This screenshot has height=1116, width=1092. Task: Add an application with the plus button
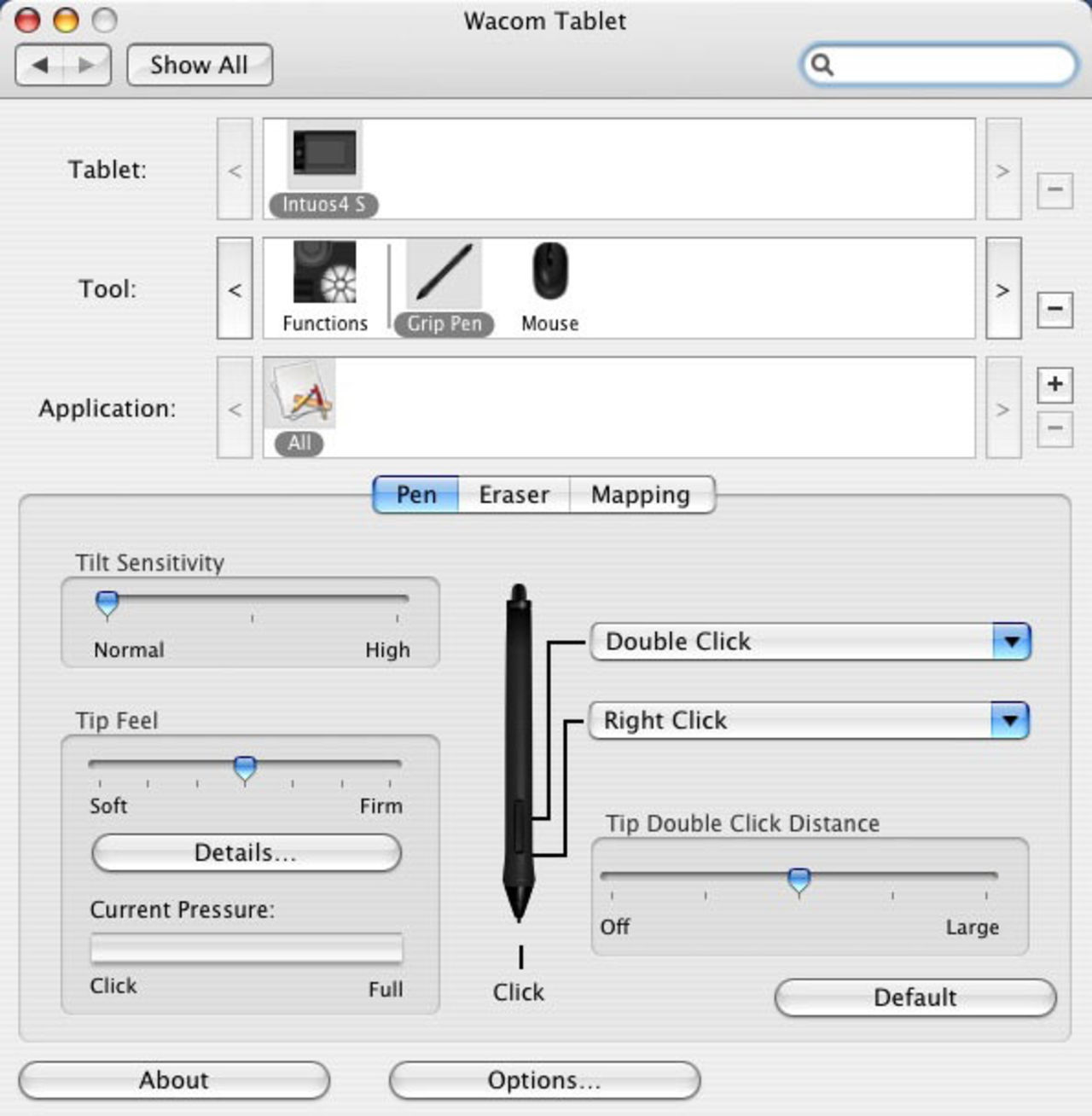point(1054,384)
